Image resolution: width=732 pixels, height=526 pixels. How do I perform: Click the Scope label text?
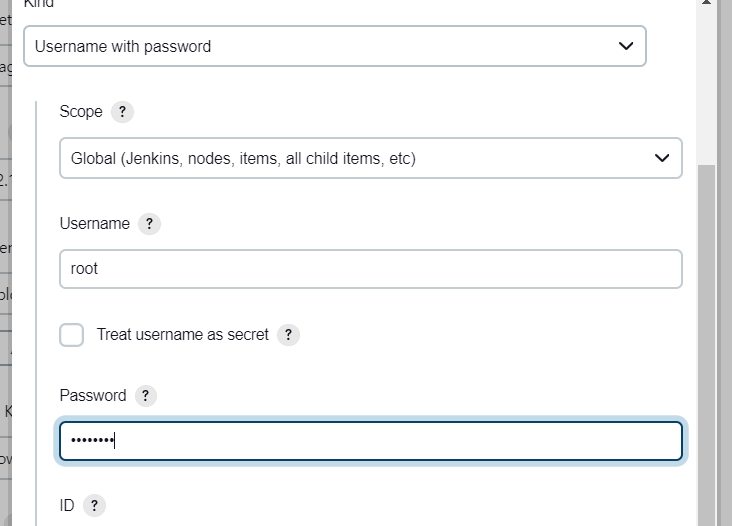tap(81, 112)
